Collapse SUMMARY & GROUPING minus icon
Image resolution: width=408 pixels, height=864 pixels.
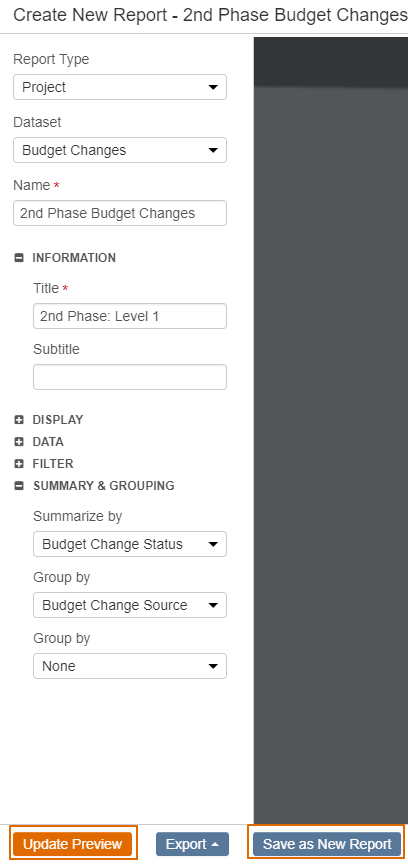(x=19, y=486)
